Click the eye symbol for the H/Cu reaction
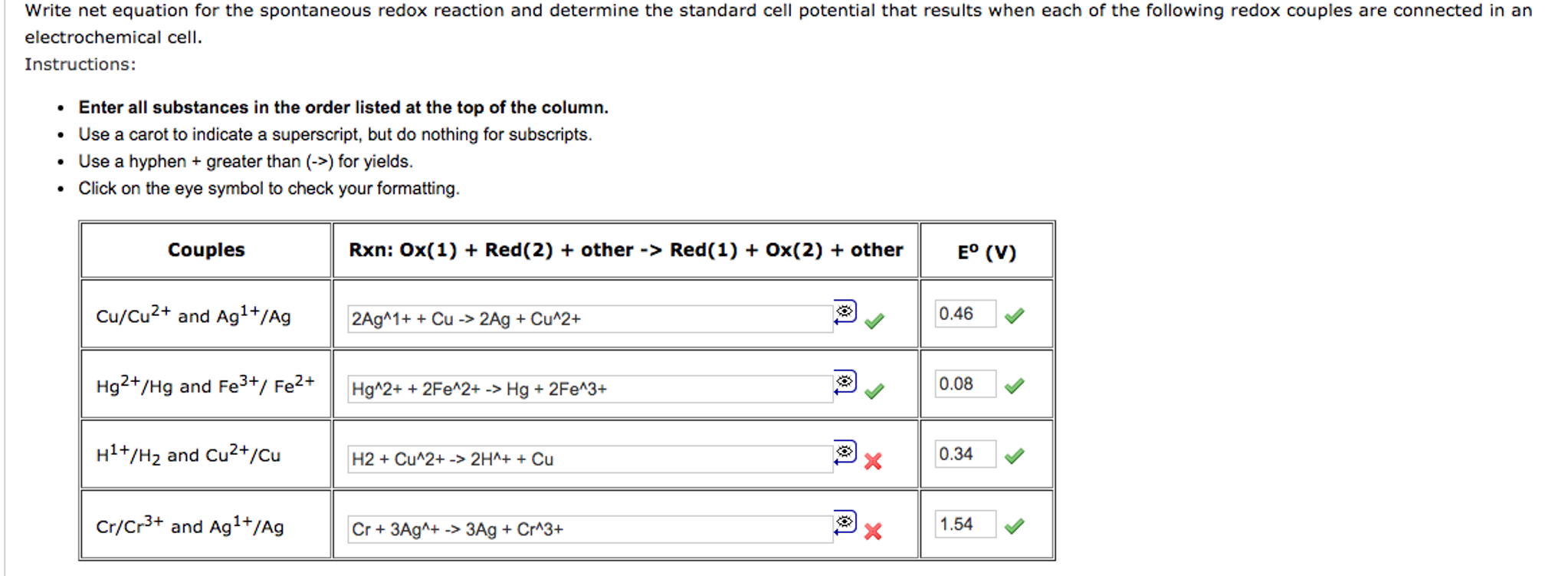Screen dimensions: 1568x576 click(x=843, y=452)
